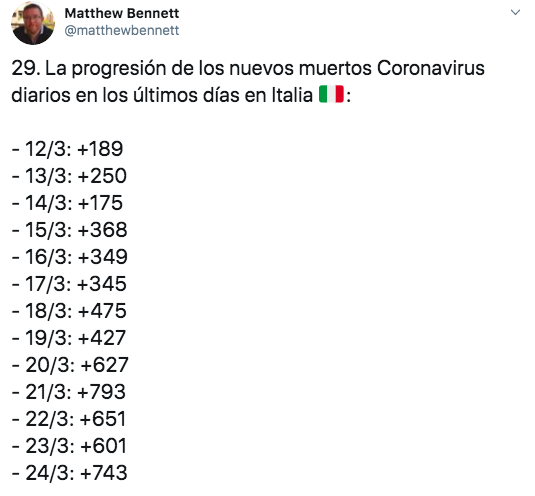Click the 23/3: +601 line

point(69,445)
